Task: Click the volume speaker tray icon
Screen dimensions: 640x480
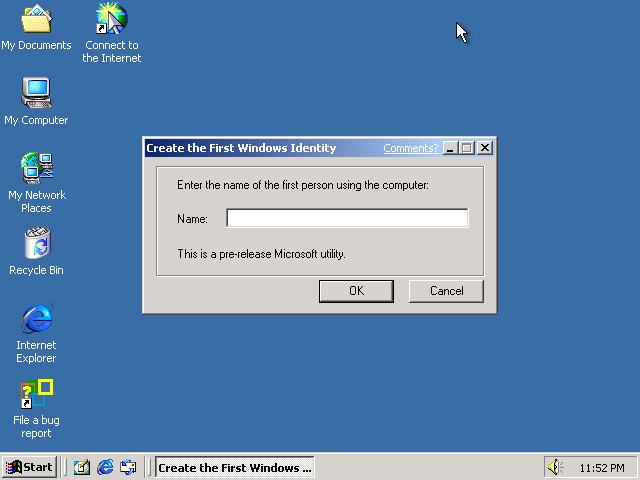Action: (x=555, y=467)
